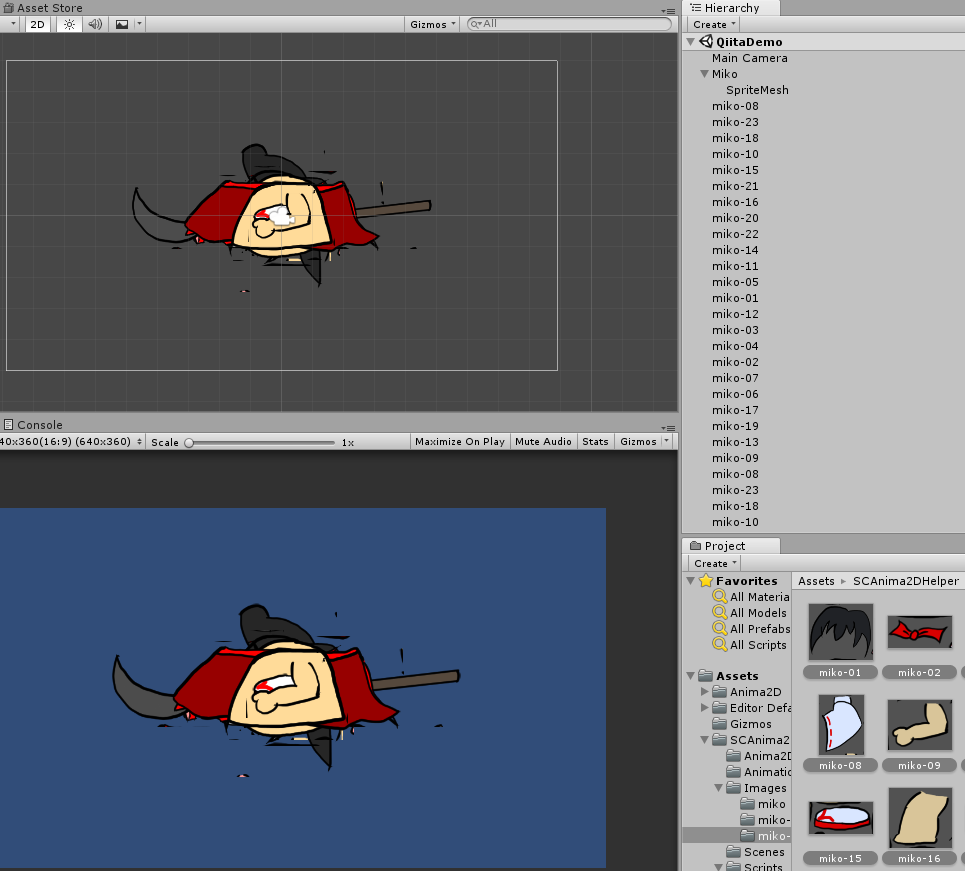Expand the Anima2D folder in Assets
Image resolution: width=965 pixels, height=871 pixels.
705,692
